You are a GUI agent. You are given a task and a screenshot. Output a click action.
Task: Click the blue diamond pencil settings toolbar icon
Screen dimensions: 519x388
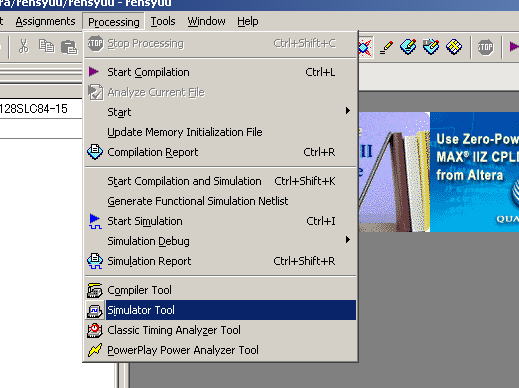[x=408, y=47]
